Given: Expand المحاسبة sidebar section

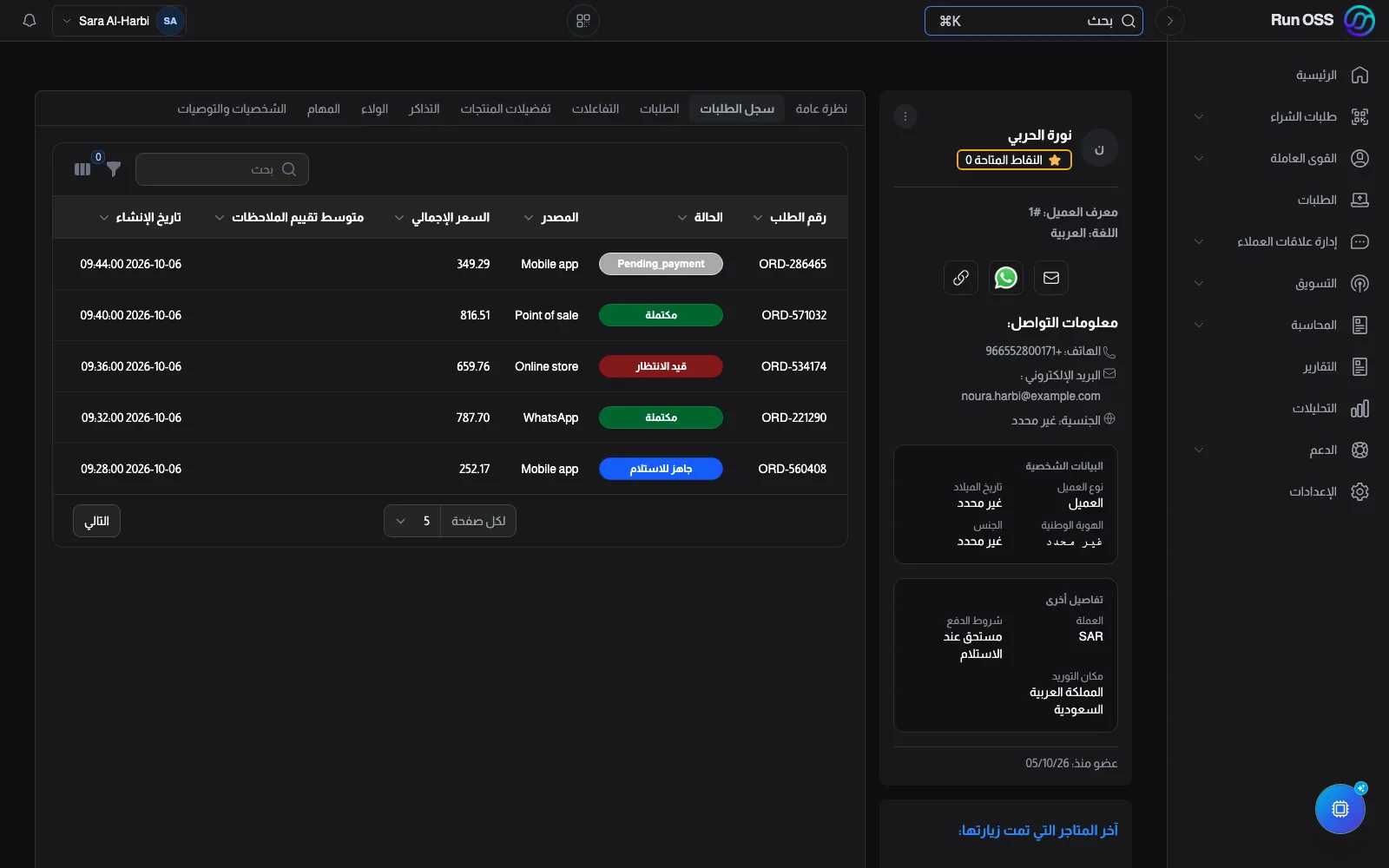Looking at the screenshot, I should point(1199,325).
